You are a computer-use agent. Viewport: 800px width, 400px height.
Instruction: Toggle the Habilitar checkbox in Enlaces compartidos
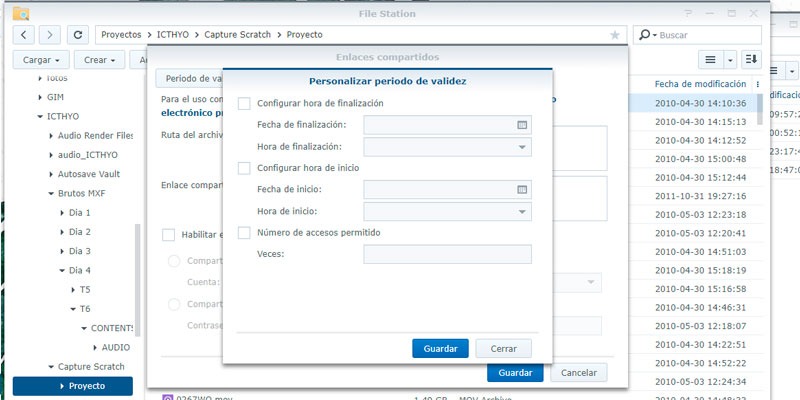click(168, 235)
